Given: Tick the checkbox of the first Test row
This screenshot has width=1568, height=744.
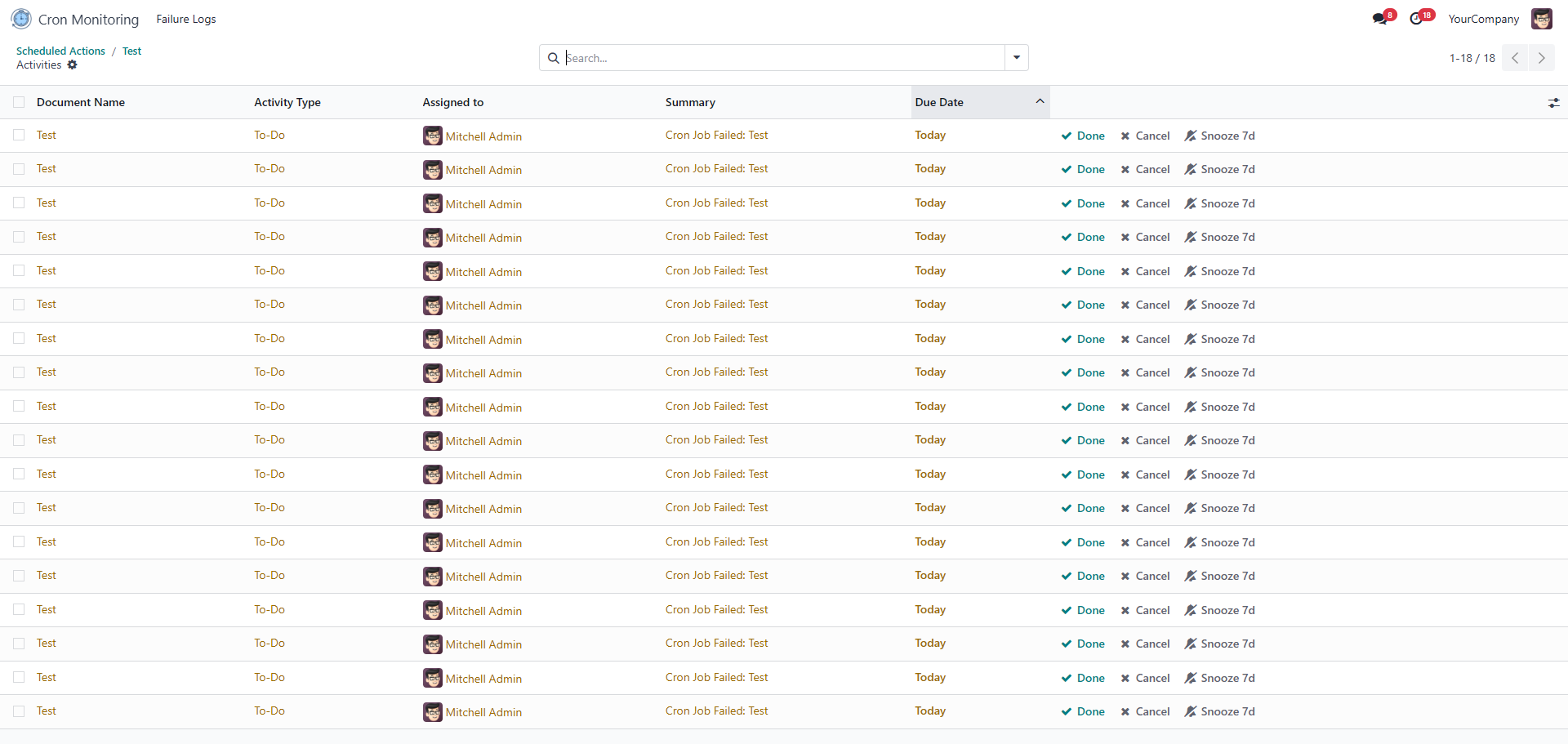Looking at the screenshot, I should coord(19,135).
